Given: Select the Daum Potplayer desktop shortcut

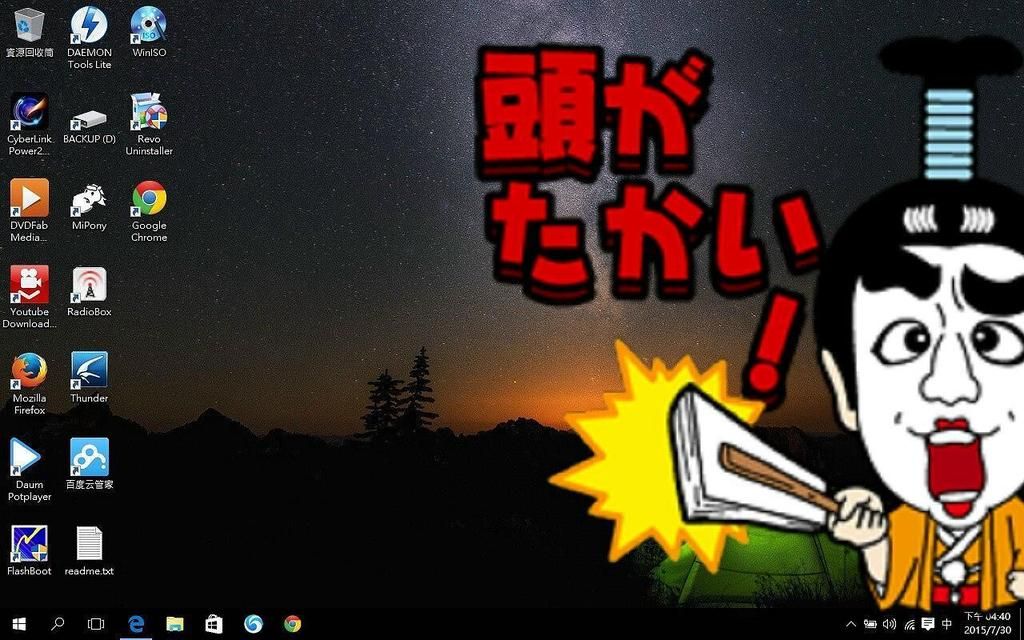Looking at the screenshot, I should click(x=29, y=470).
